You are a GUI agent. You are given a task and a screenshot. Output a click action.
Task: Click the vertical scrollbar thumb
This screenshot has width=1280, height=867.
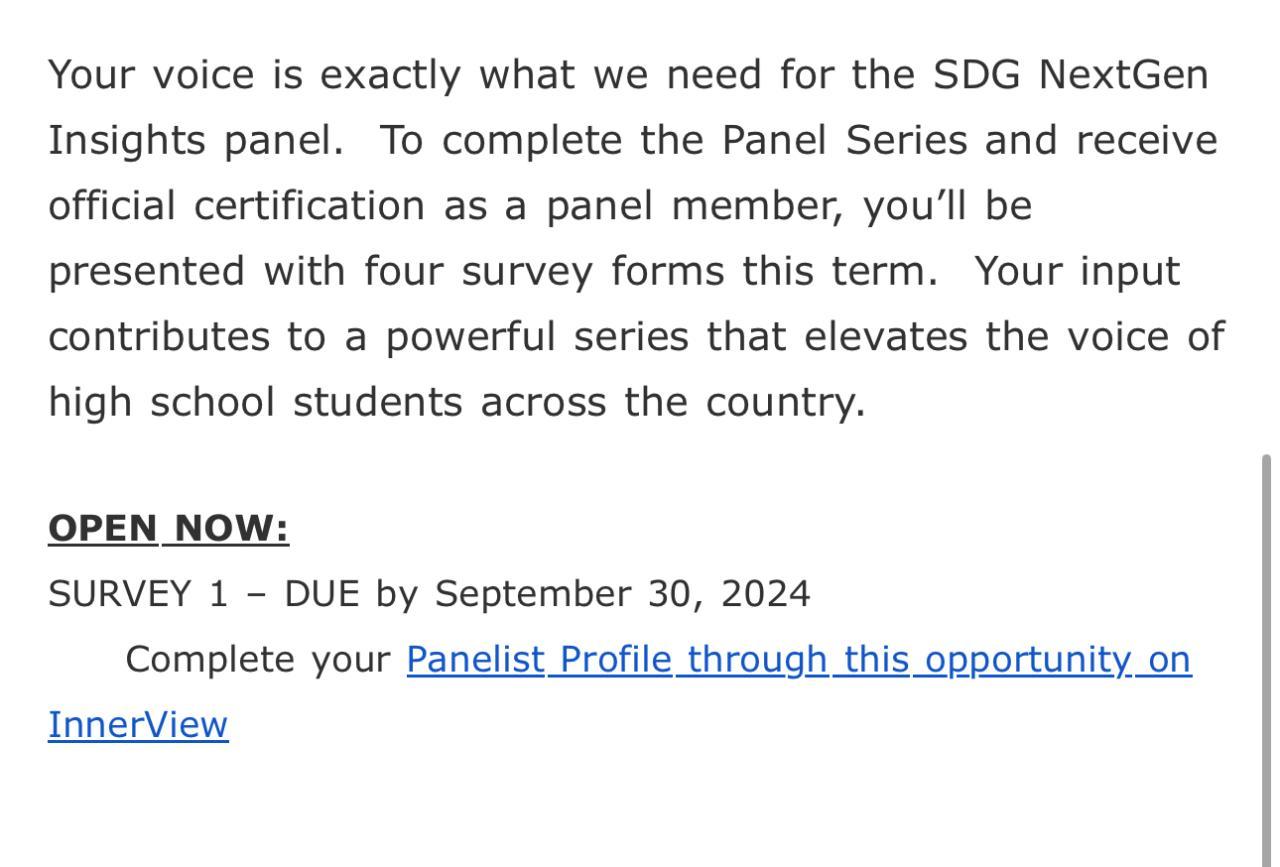[x=1267, y=650]
